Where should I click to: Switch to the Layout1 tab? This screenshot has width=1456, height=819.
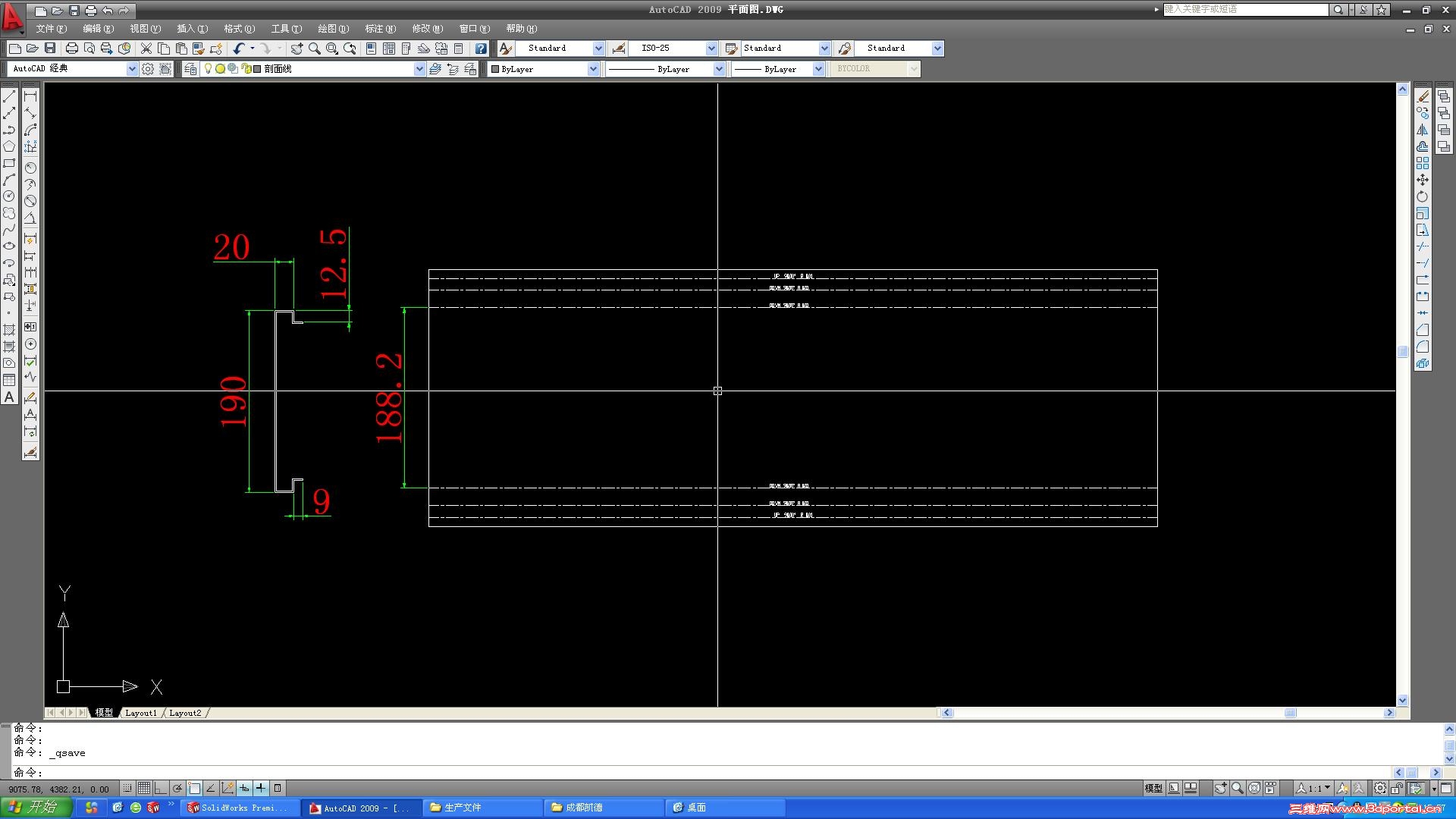(x=140, y=713)
